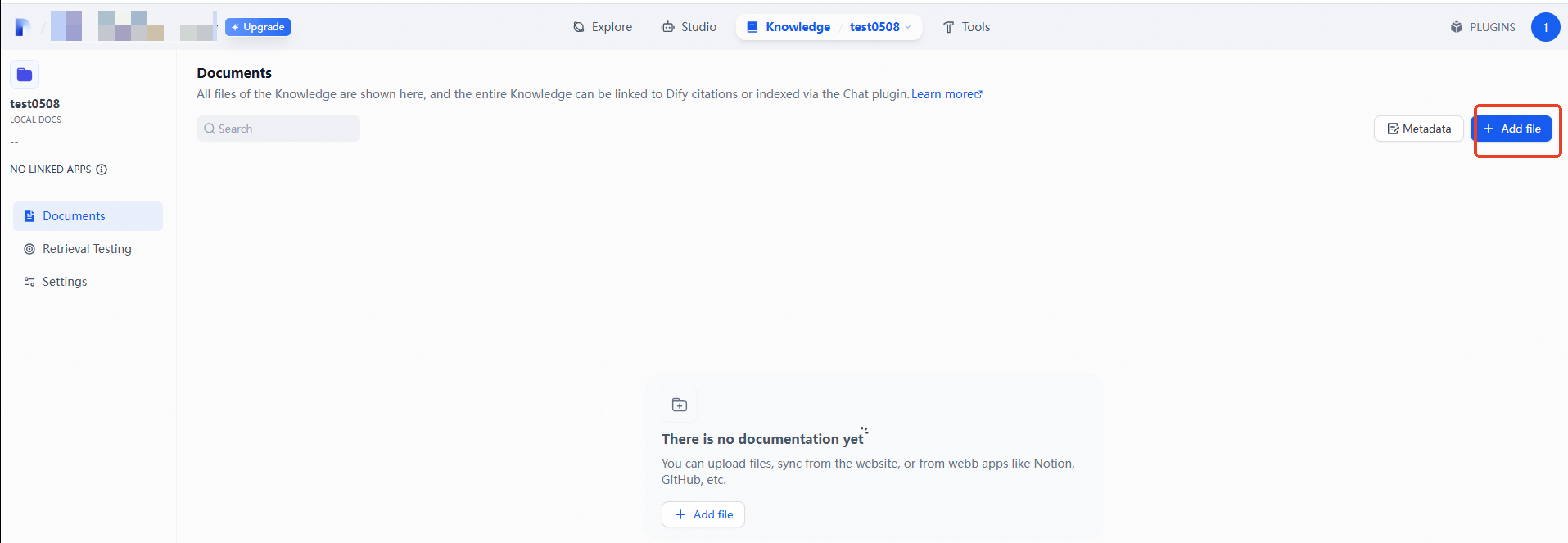
Task: Click the blue Add file button
Action: click(x=1512, y=129)
